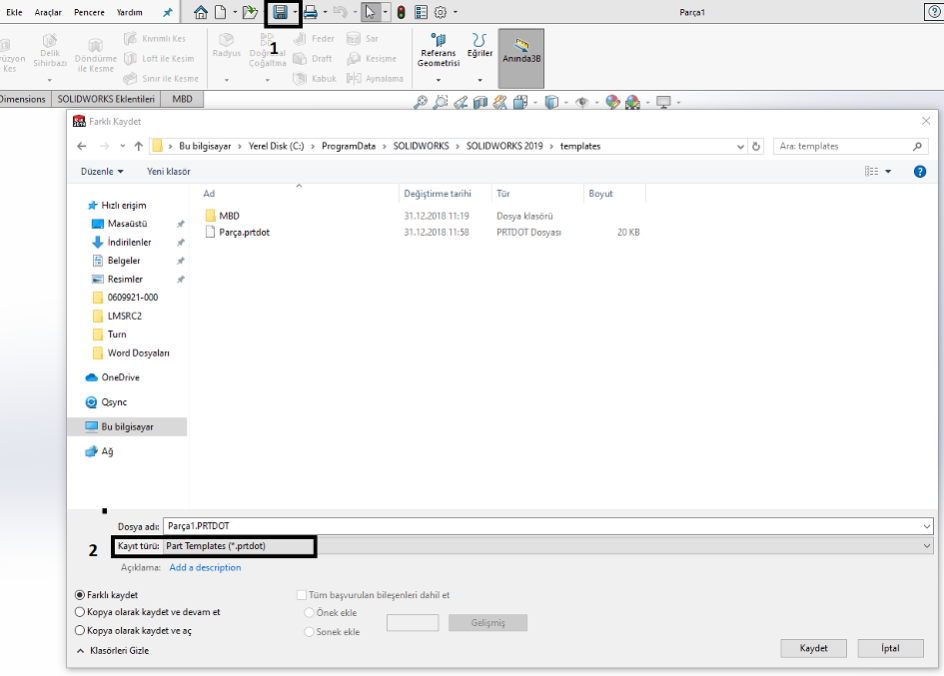
Task: Collapse folders with Klasörleri Gizle
Action: pos(112,650)
